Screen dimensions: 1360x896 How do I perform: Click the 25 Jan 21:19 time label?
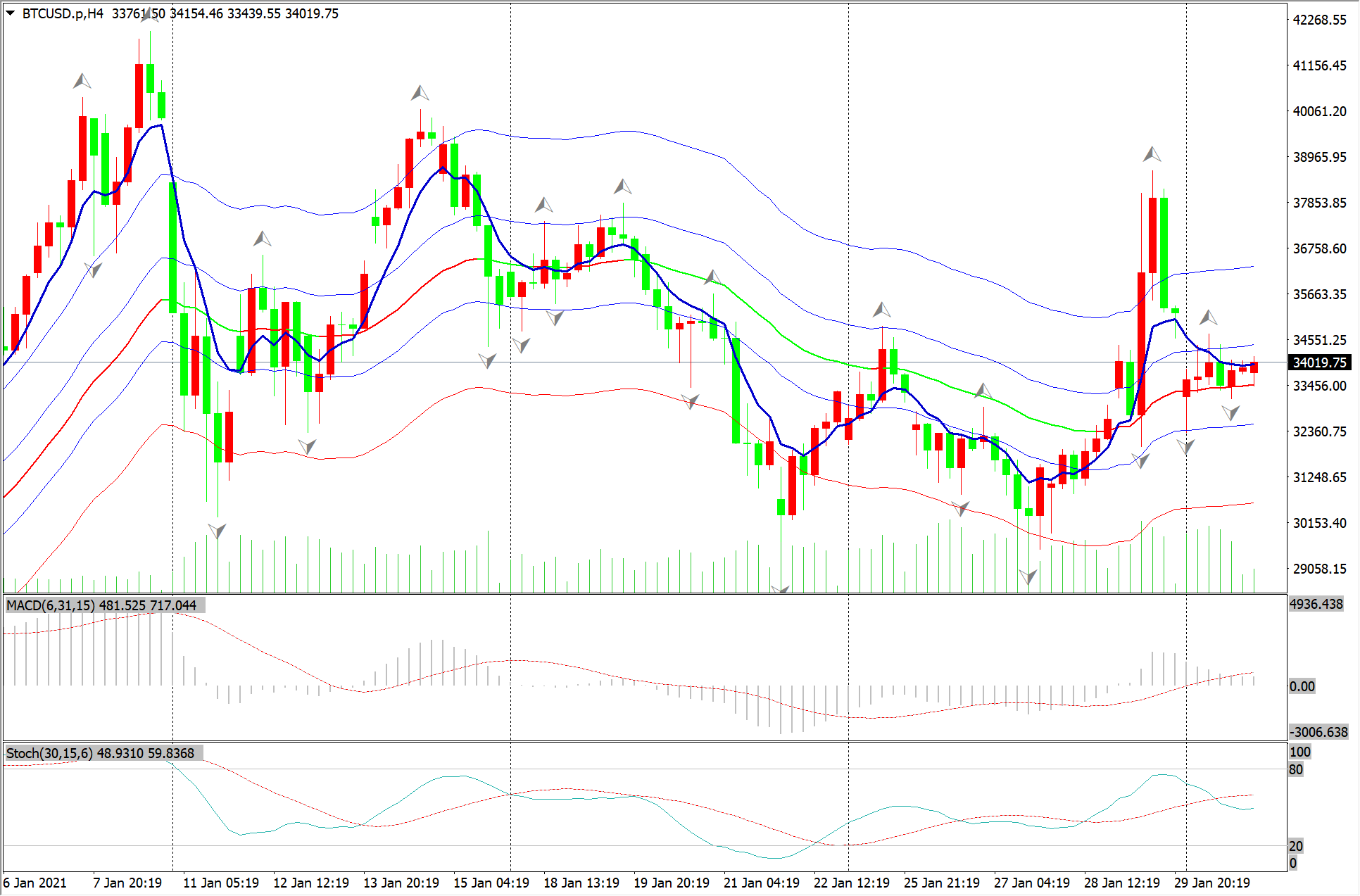(x=942, y=883)
